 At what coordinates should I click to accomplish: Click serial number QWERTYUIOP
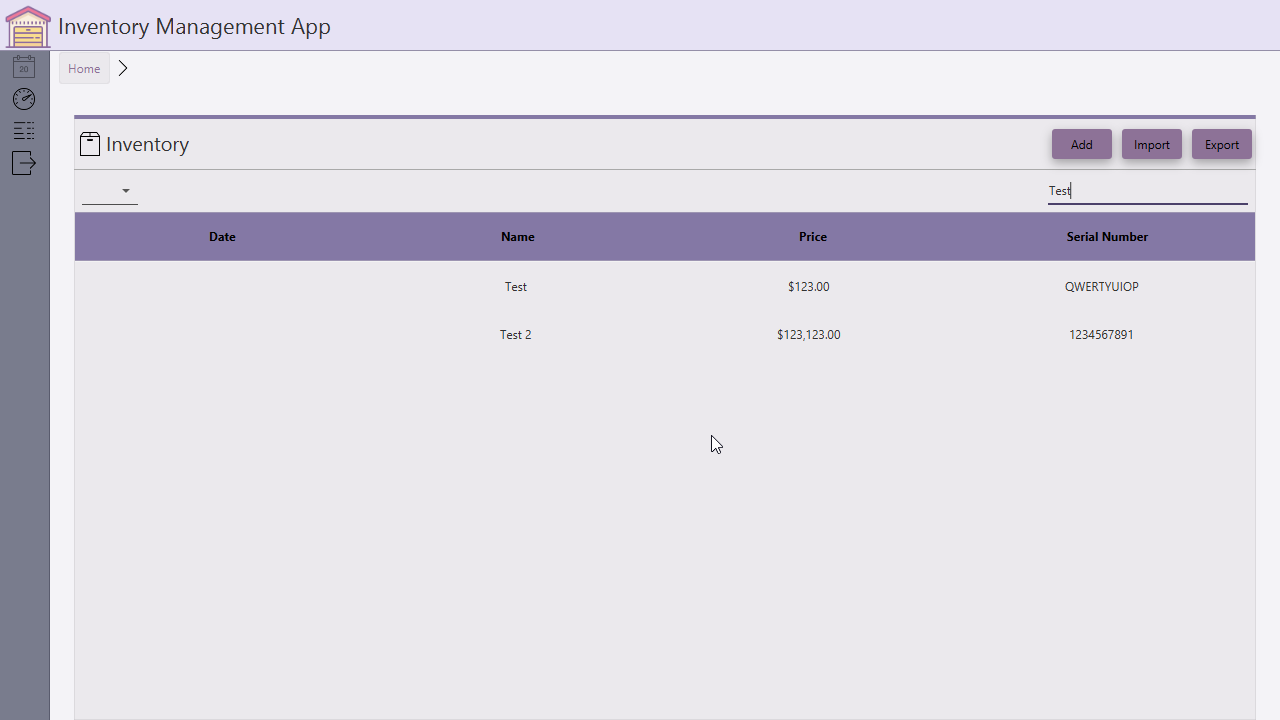tap(1102, 286)
